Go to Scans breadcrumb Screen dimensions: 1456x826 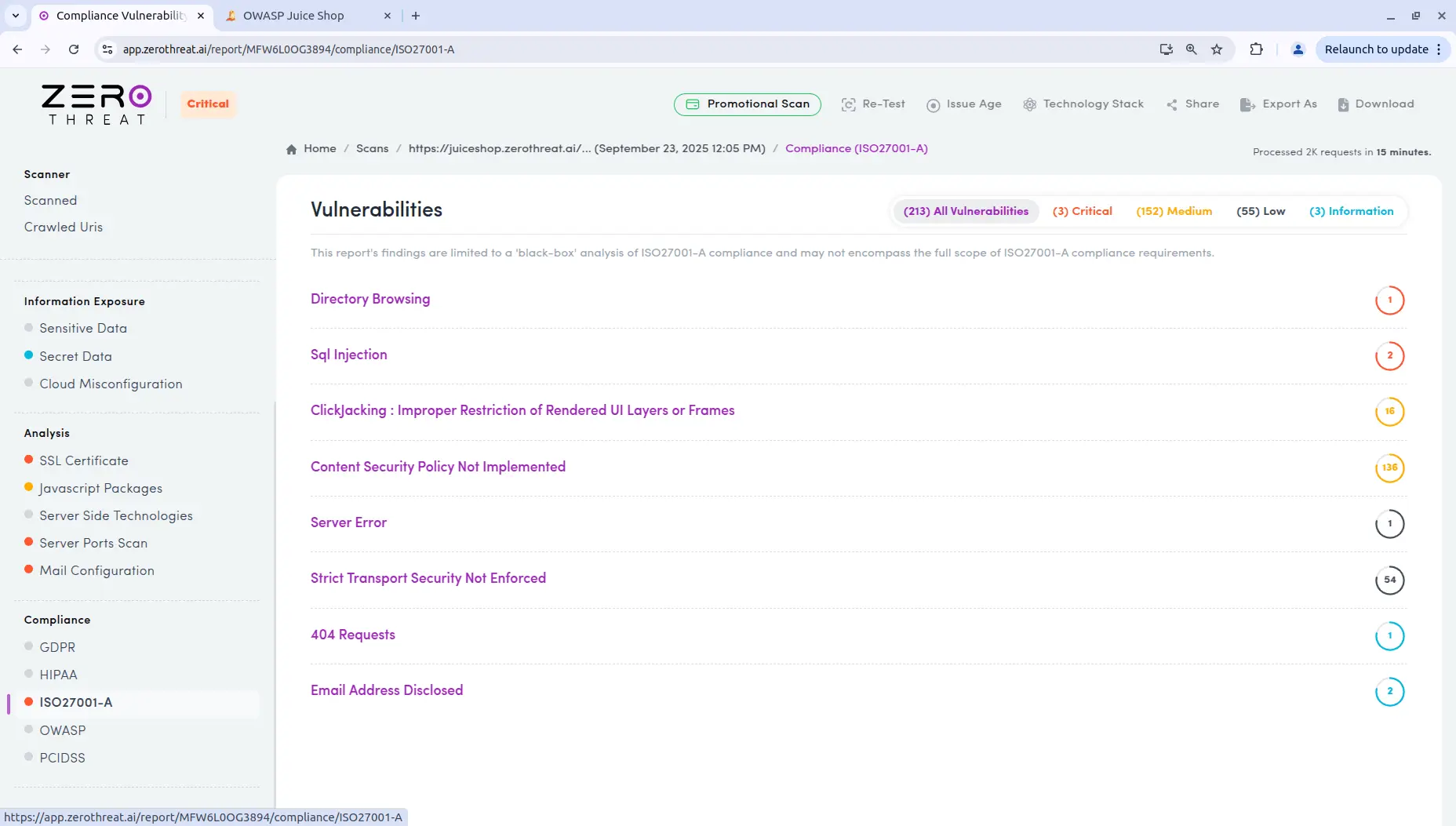coord(372,149)
